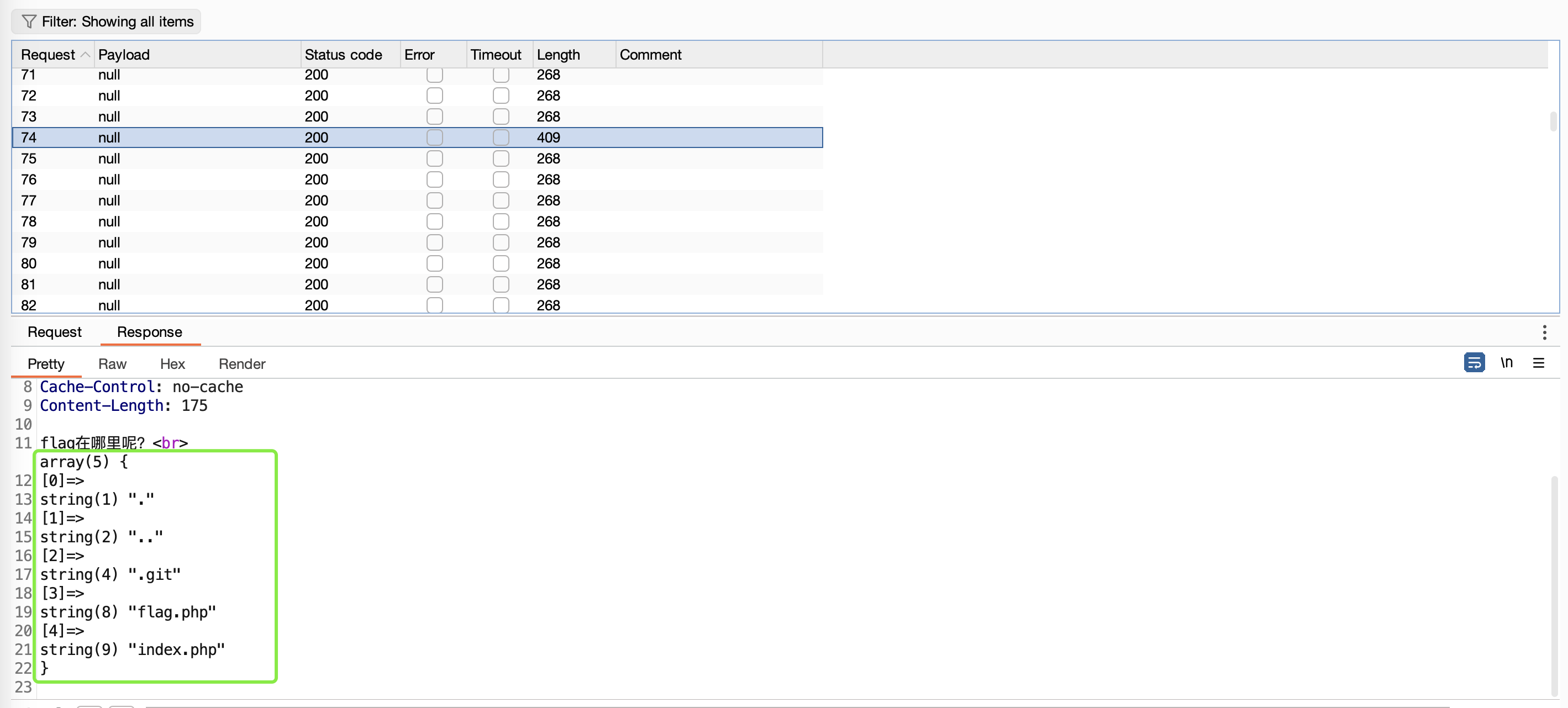1568x708 pixels.
Task: Click the Content-Length: 175 line
Action: (x=124, y=406)
